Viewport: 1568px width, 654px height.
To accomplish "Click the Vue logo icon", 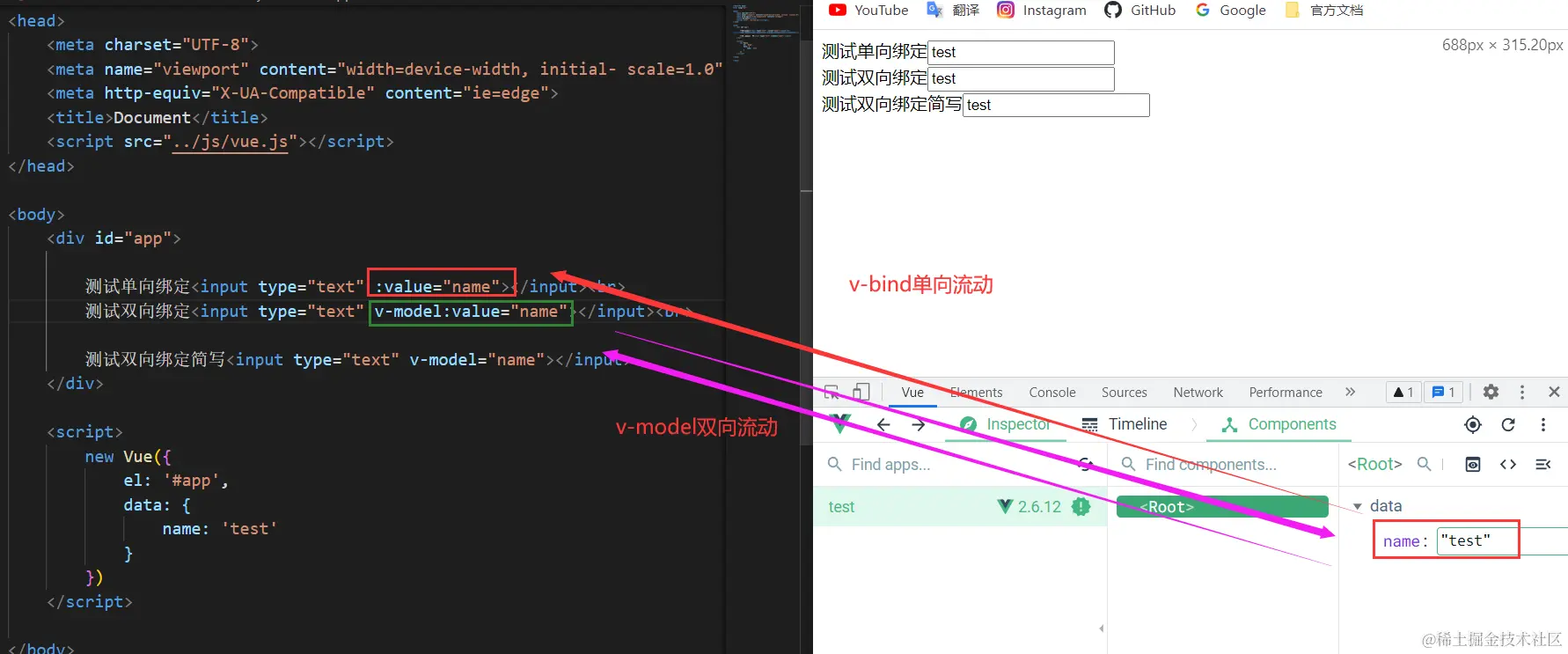I will coord(840,424).
